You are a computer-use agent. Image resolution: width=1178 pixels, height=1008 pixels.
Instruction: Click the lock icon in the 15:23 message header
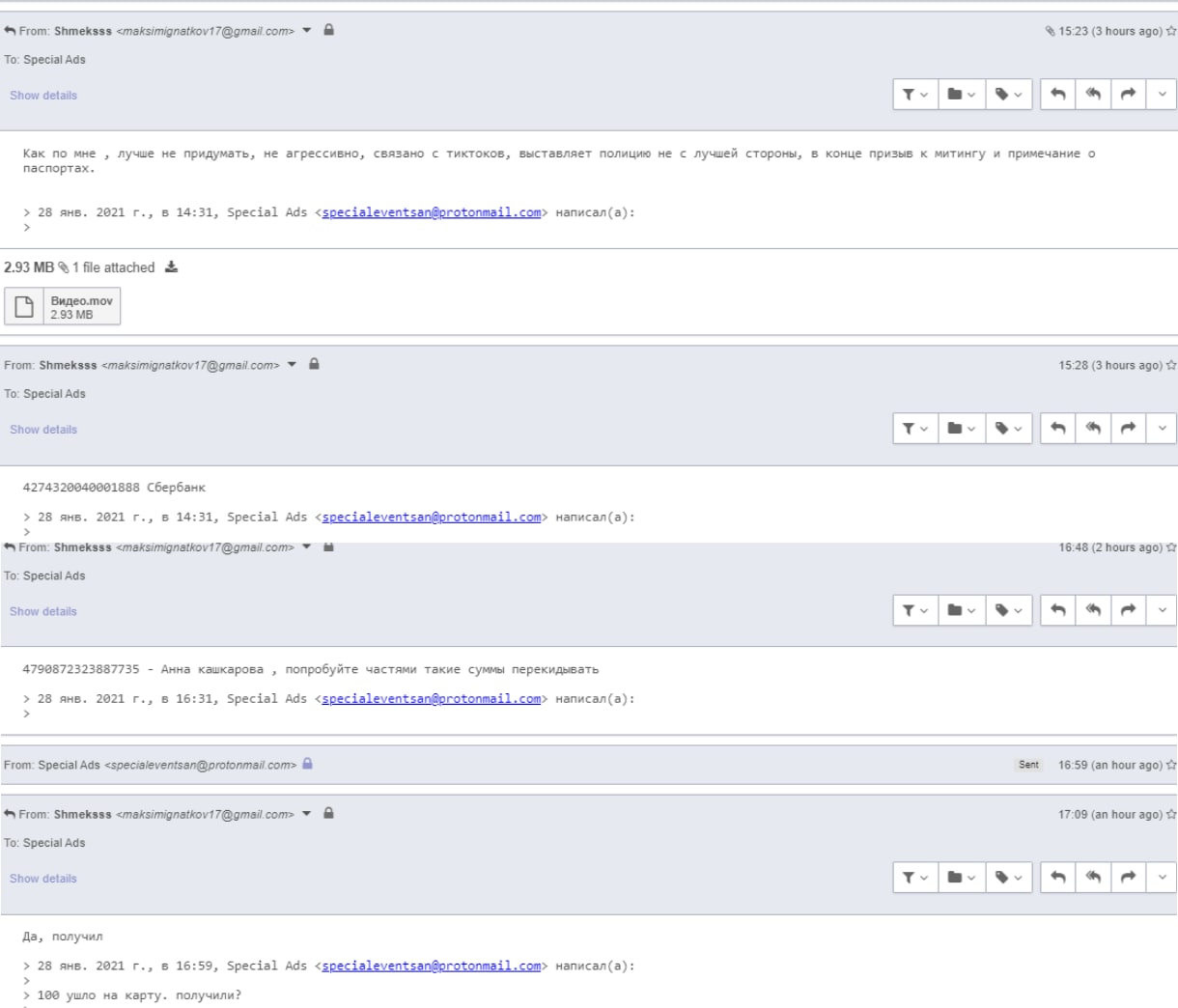tap(328, 30)
